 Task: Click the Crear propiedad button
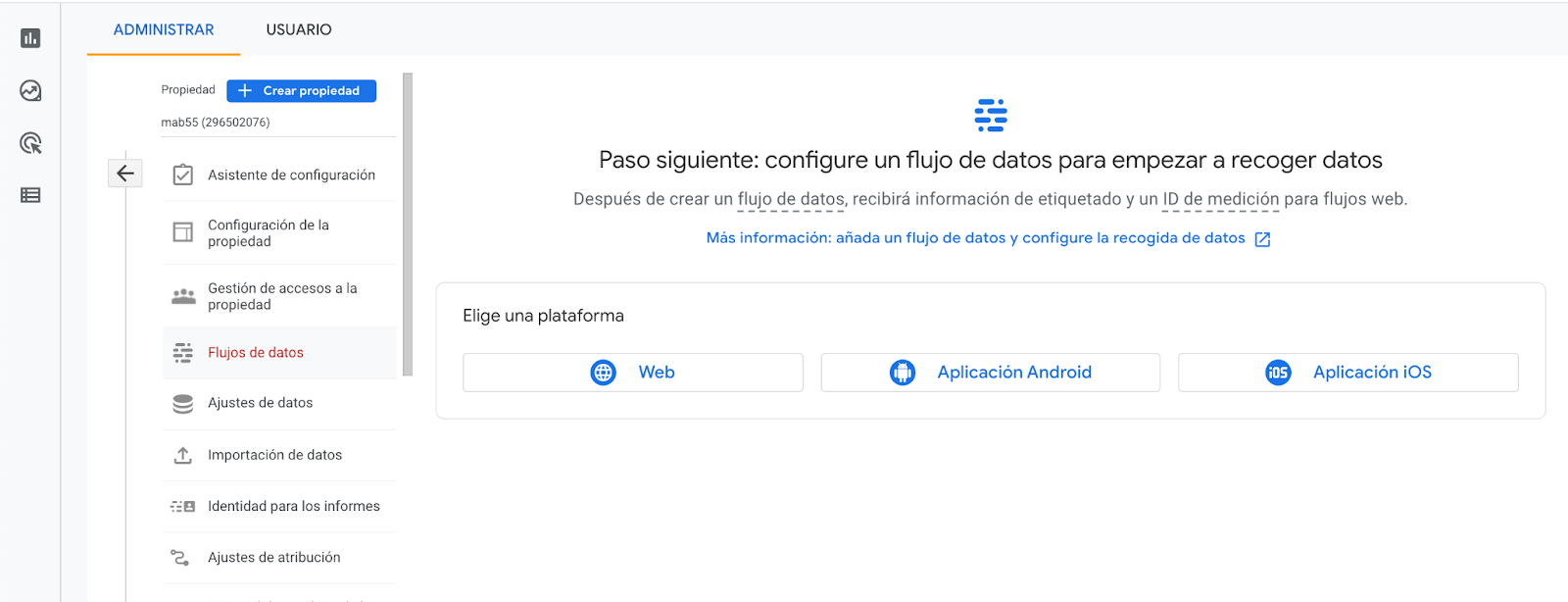301,90
